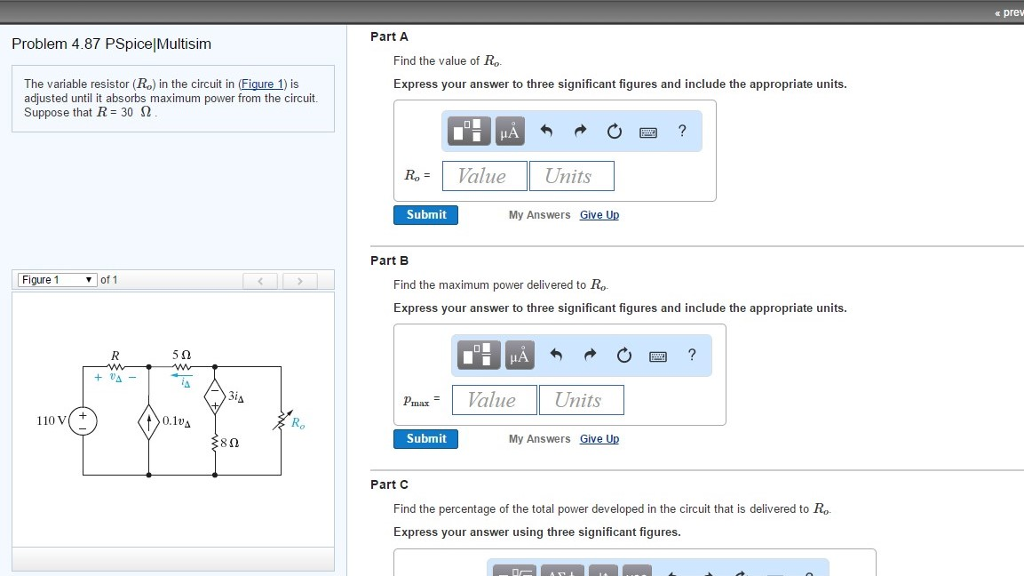This screenshot has height=576, width=1024.
Task: Submit the Part A answer
Action: pos(425,214)
